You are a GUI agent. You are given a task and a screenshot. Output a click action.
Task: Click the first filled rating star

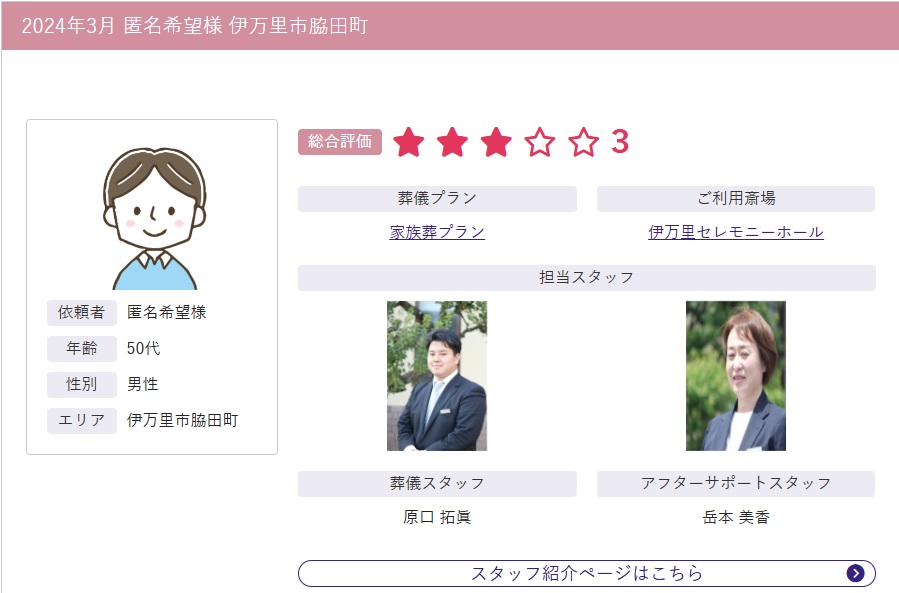(409, 142)
